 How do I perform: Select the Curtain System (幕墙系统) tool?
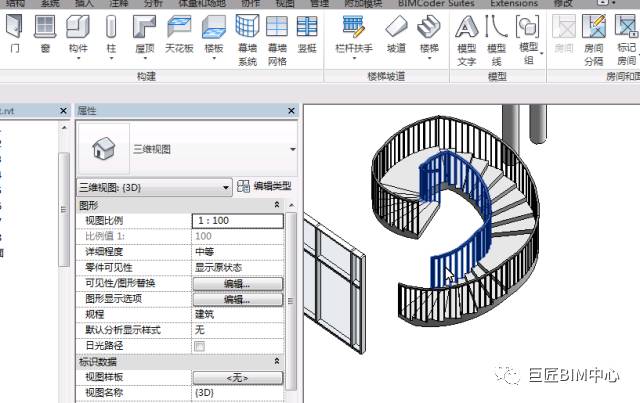click(247, 40)
